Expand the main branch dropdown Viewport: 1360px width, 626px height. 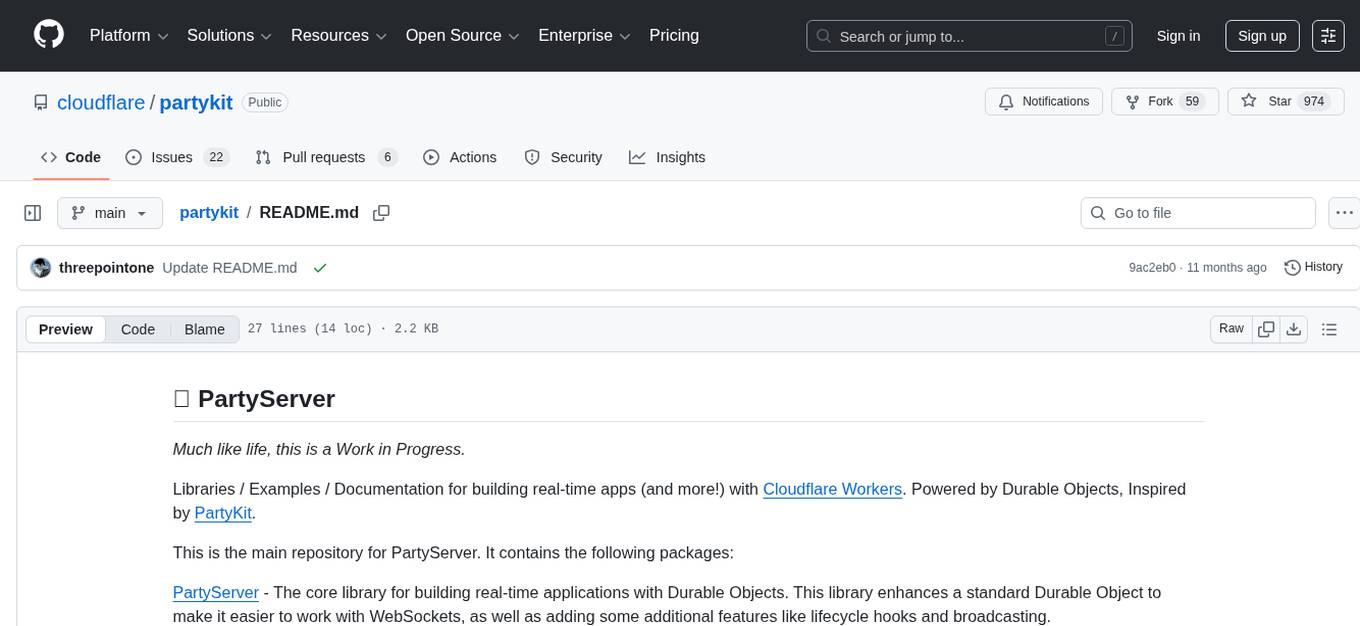pos(109,213)
